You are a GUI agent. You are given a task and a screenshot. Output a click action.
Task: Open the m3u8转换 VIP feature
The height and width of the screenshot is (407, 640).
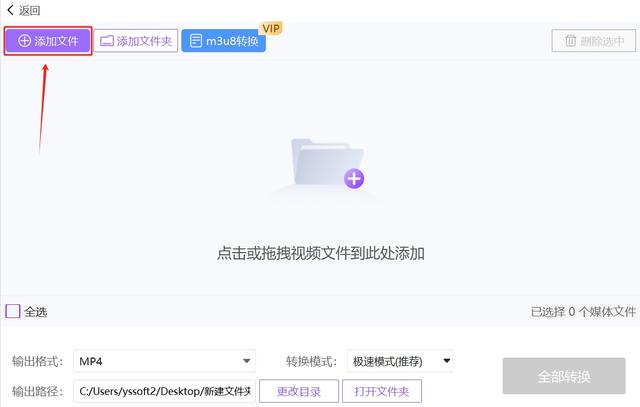223,41
